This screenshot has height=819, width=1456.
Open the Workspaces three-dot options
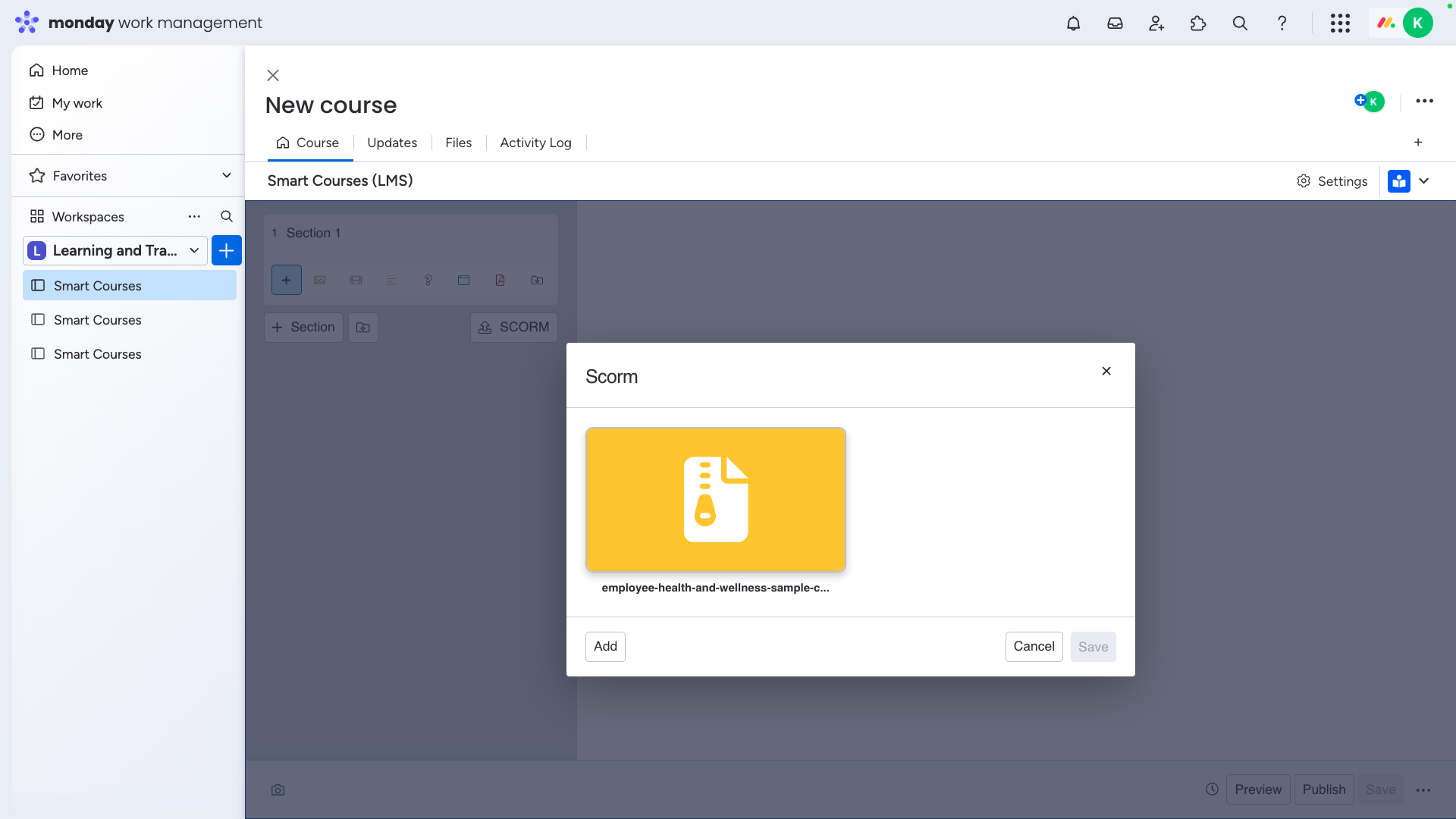pyautogui.click(x=194, y=216)
